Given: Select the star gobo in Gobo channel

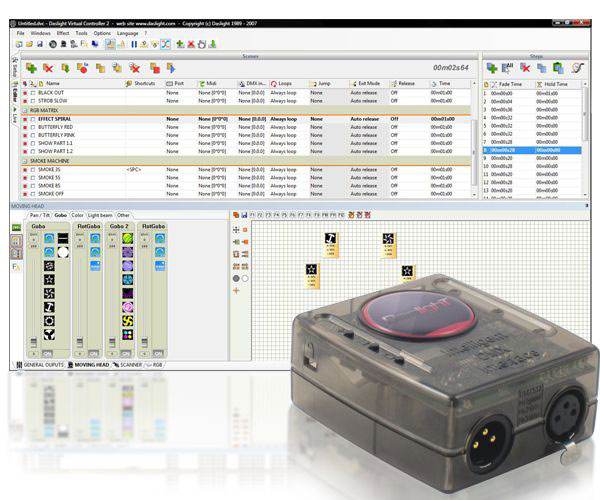Looking at the screenshot, I should [49, 280].
